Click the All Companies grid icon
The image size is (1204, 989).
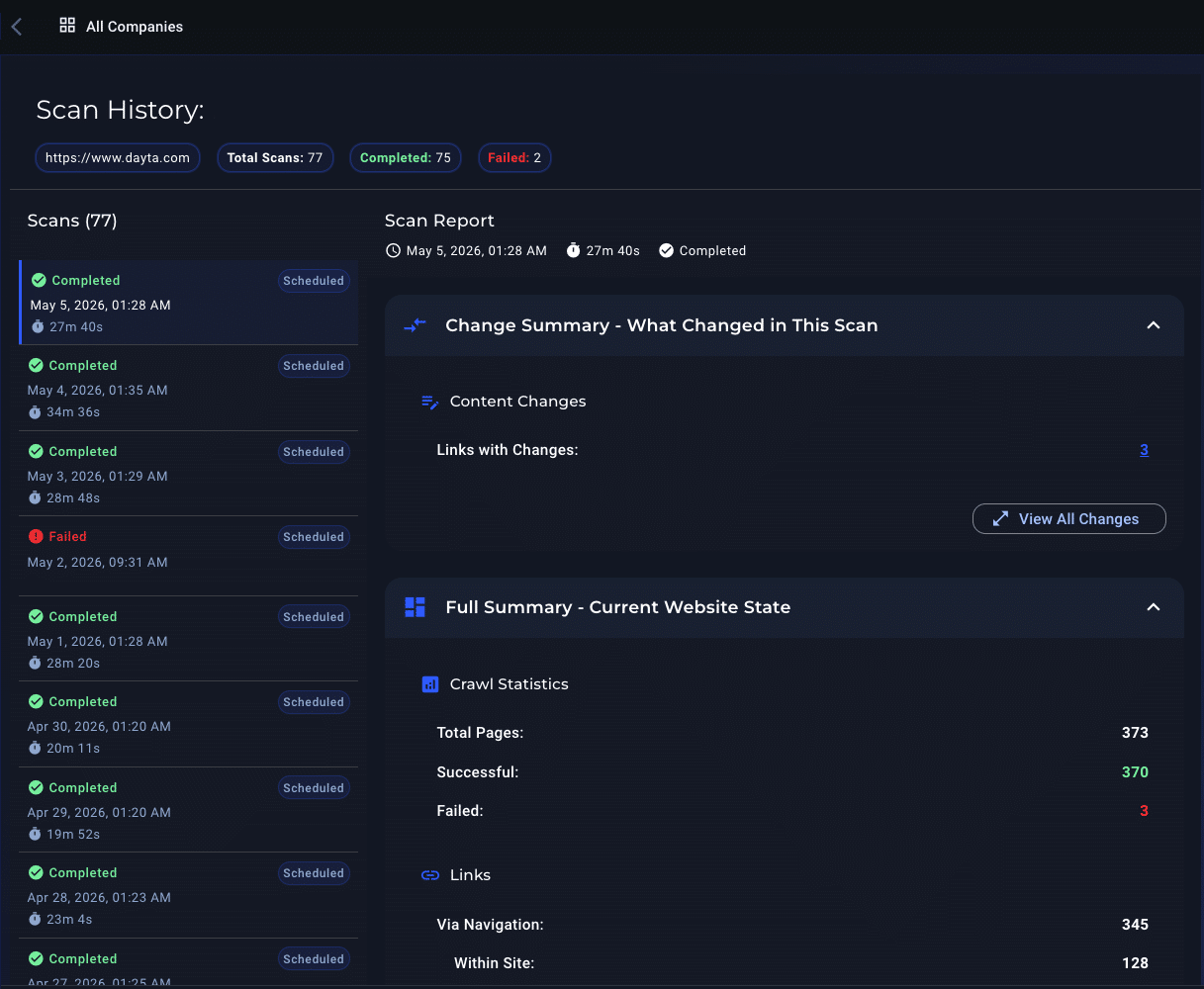pyautogui.click(x=67, y=26)
